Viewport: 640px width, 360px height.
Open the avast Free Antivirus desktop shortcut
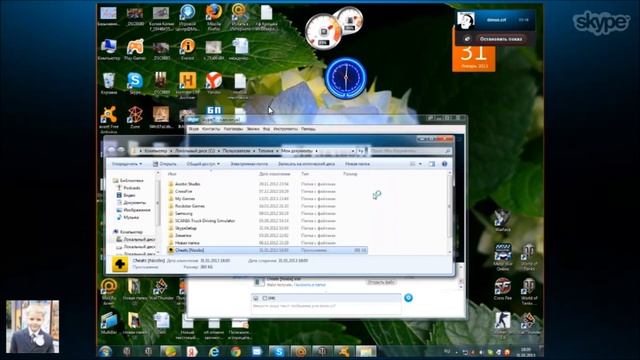pos(109,115)
